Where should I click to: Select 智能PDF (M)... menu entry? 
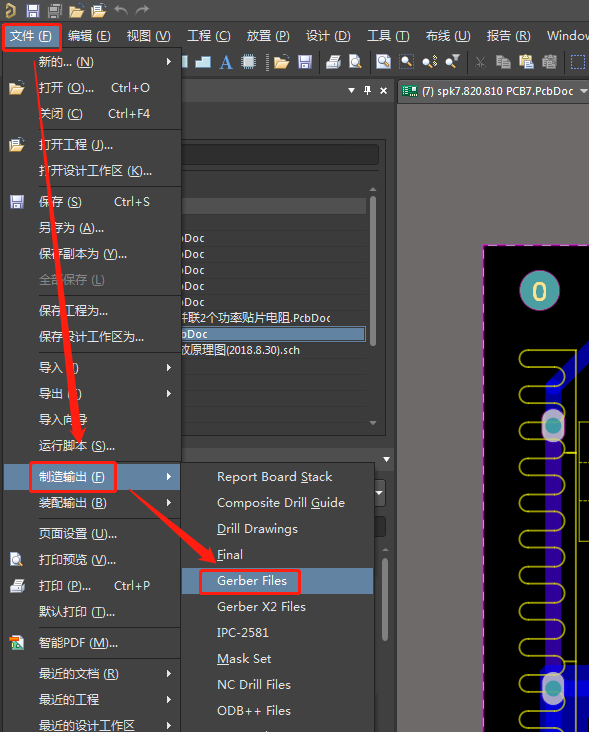point(92,643)
